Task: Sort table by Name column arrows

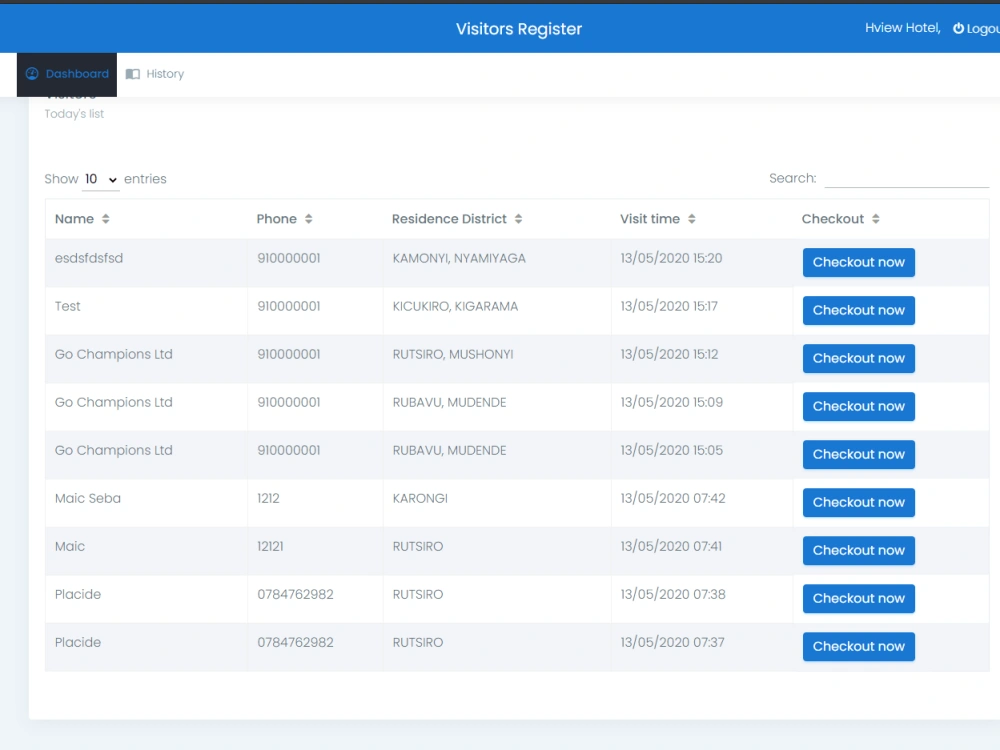Action: point(106,219)
